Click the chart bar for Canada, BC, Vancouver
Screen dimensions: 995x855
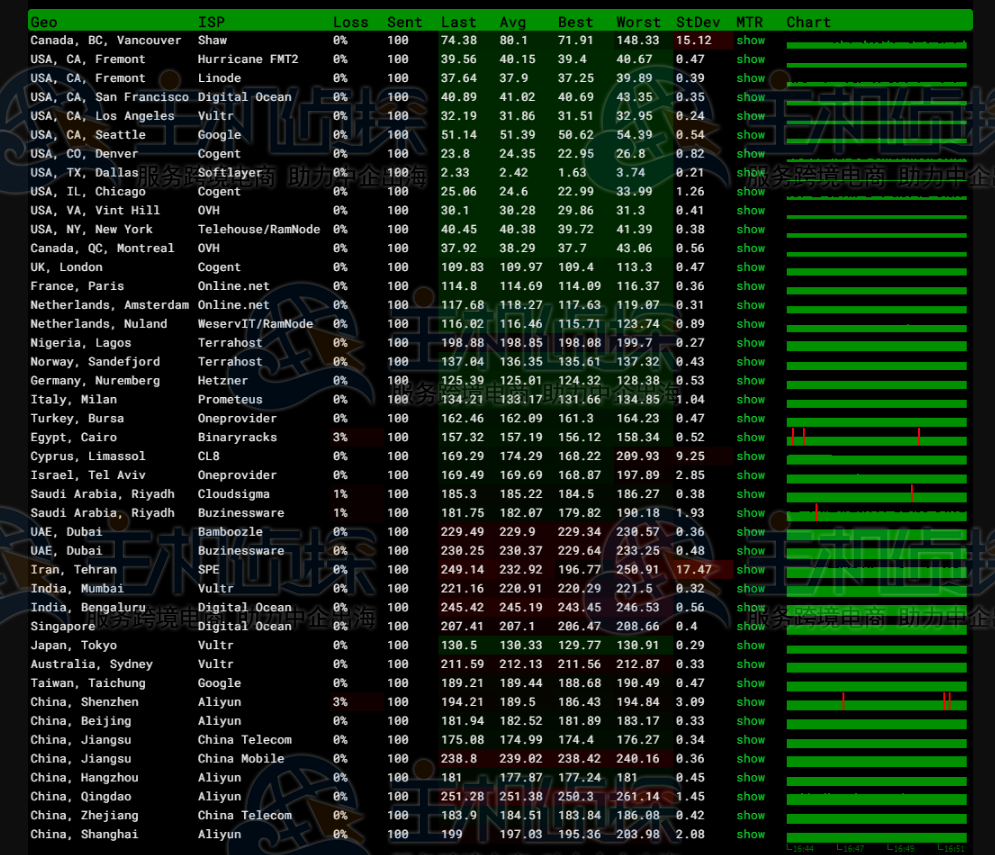click(x=876, y=44)
